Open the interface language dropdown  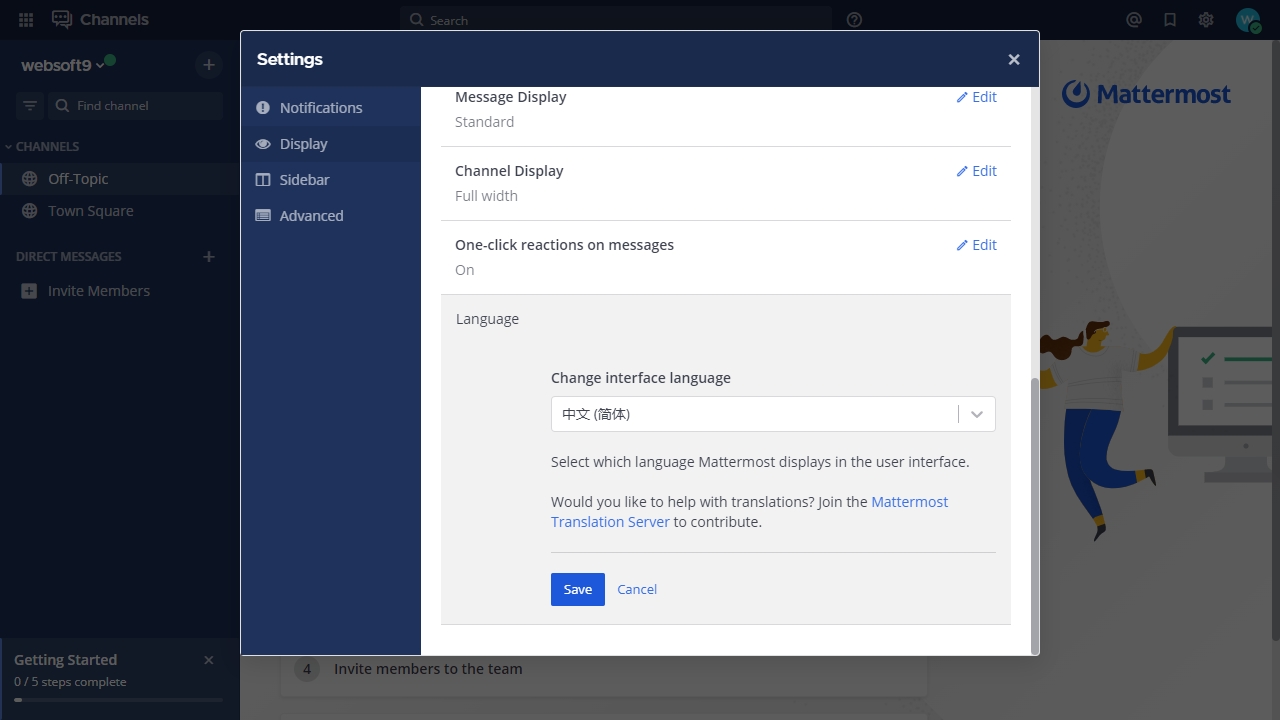click(x=772, y=414)
